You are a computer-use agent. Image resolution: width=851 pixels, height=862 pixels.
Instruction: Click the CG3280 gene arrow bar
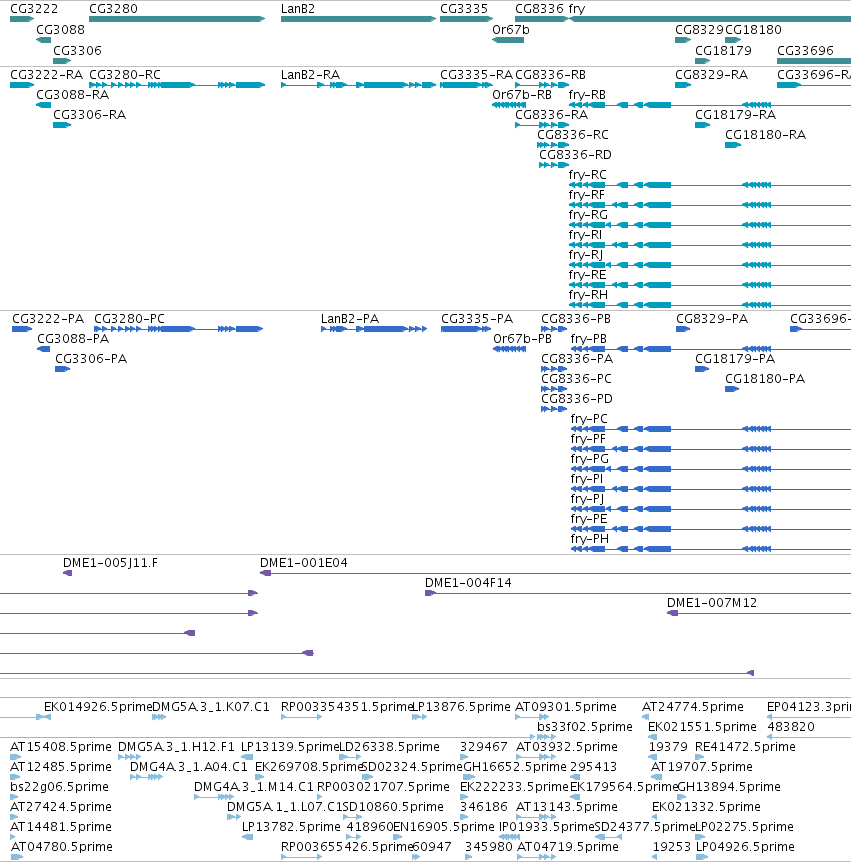[x=177, y=19]
